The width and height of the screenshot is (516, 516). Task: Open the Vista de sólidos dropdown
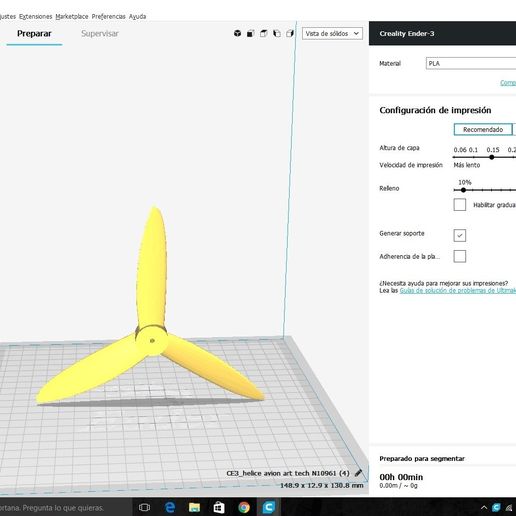point(332,34)
